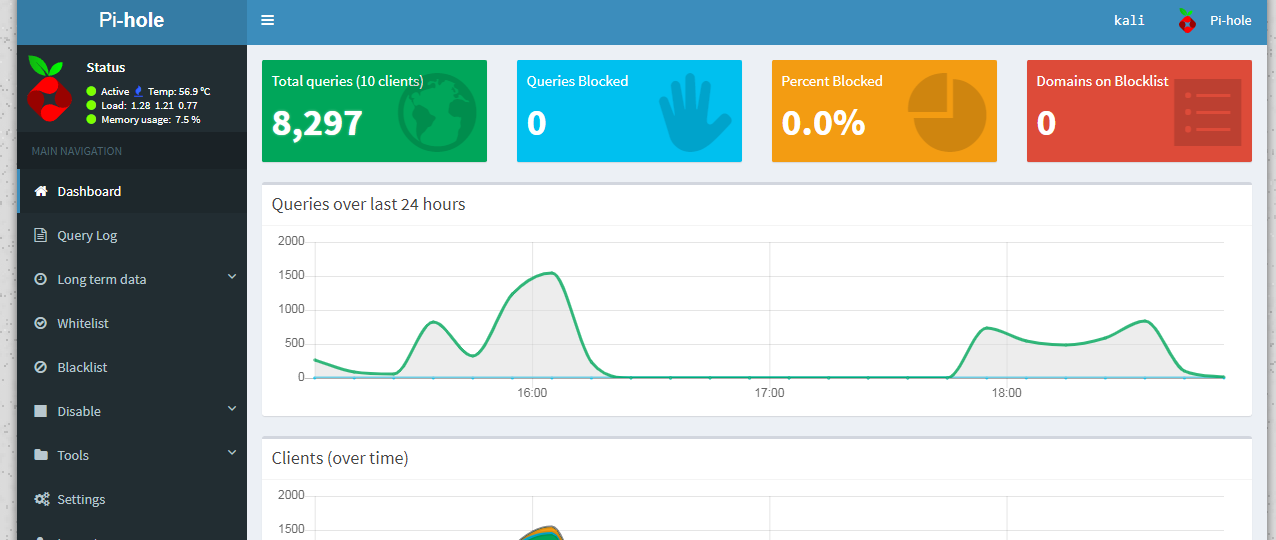Click the Tools folder icon
The height and width of the screenshot is (540, 1276).
tap(41, 455)
